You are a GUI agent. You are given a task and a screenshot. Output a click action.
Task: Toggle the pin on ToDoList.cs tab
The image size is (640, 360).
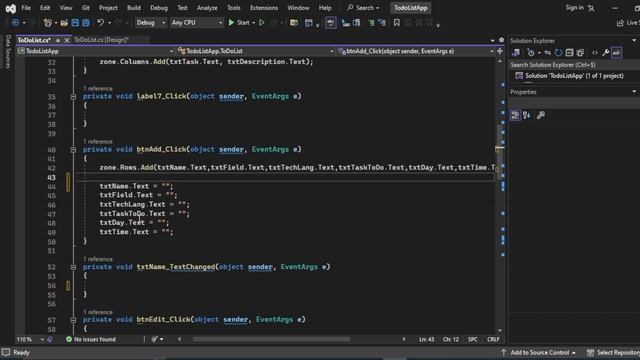click(x=58, y=40)
